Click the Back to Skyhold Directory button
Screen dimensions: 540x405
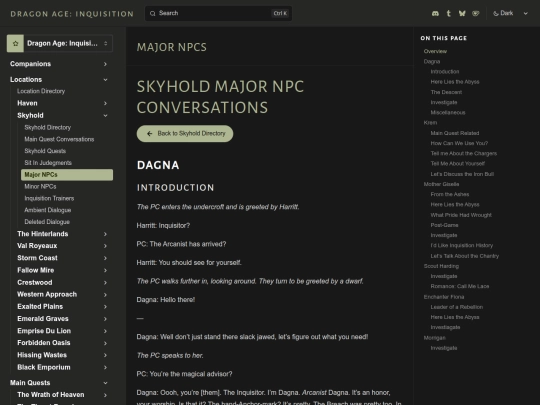pos(185,134)
